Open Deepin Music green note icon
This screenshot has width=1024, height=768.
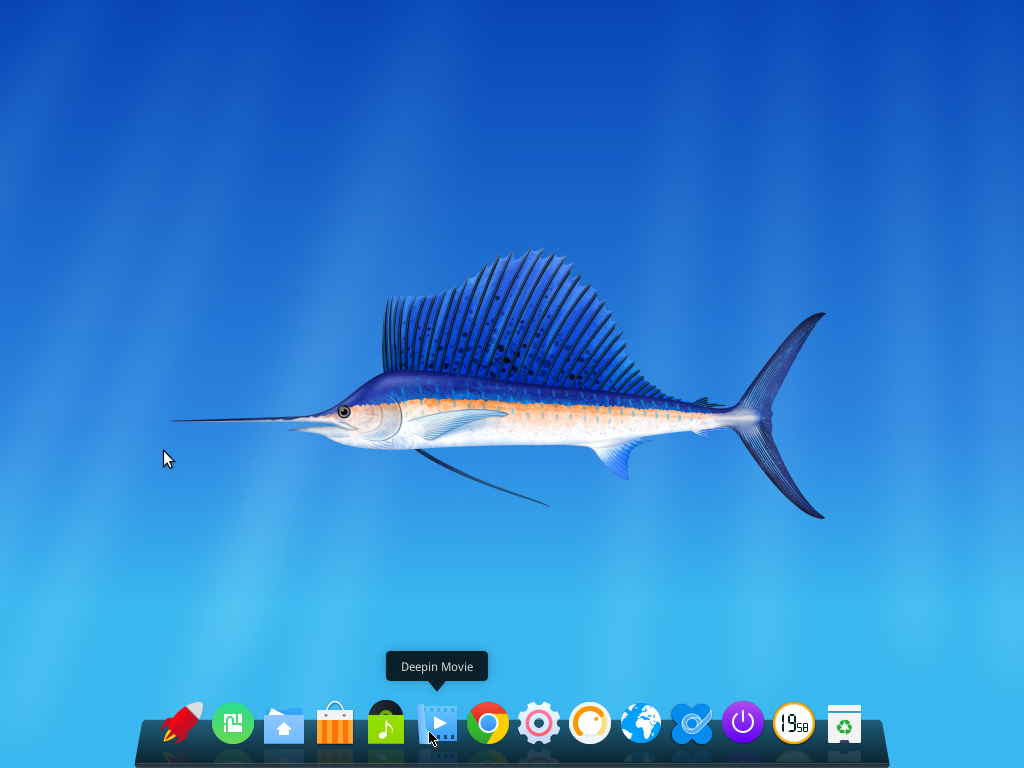tap(386, 722)
